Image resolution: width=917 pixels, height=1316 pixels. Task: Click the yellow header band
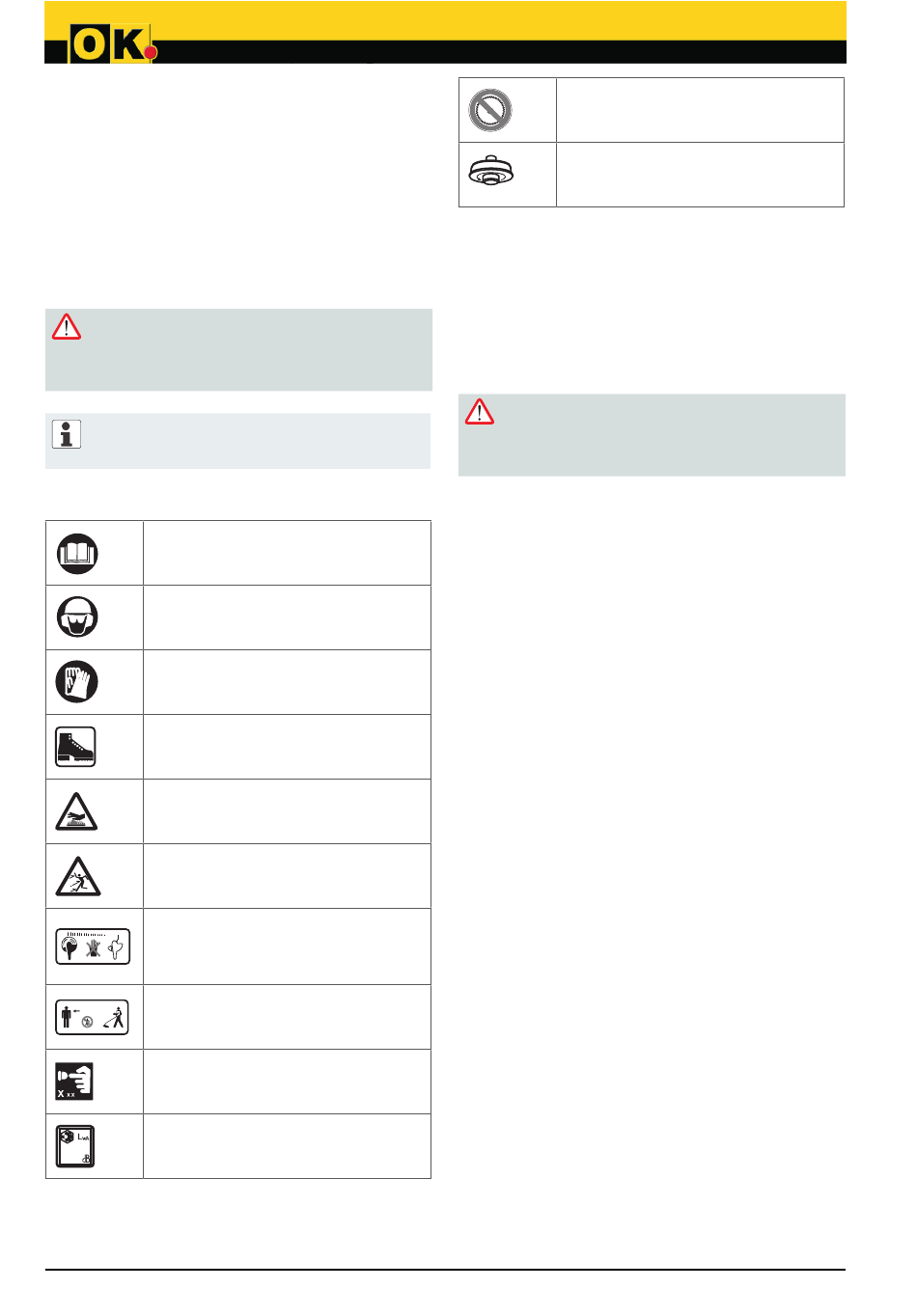445,20
